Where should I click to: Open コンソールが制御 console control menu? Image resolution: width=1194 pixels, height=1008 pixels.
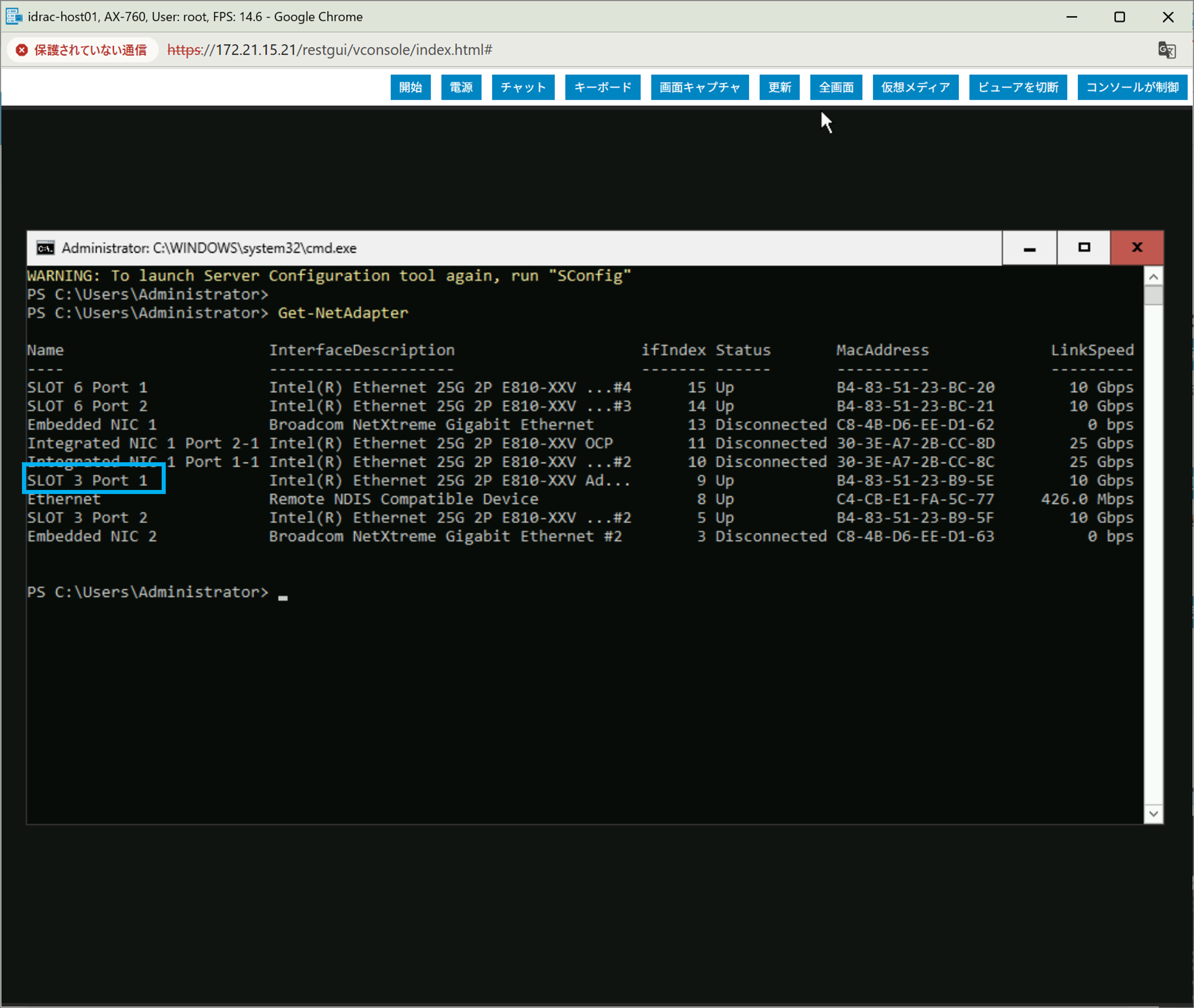1132,88
